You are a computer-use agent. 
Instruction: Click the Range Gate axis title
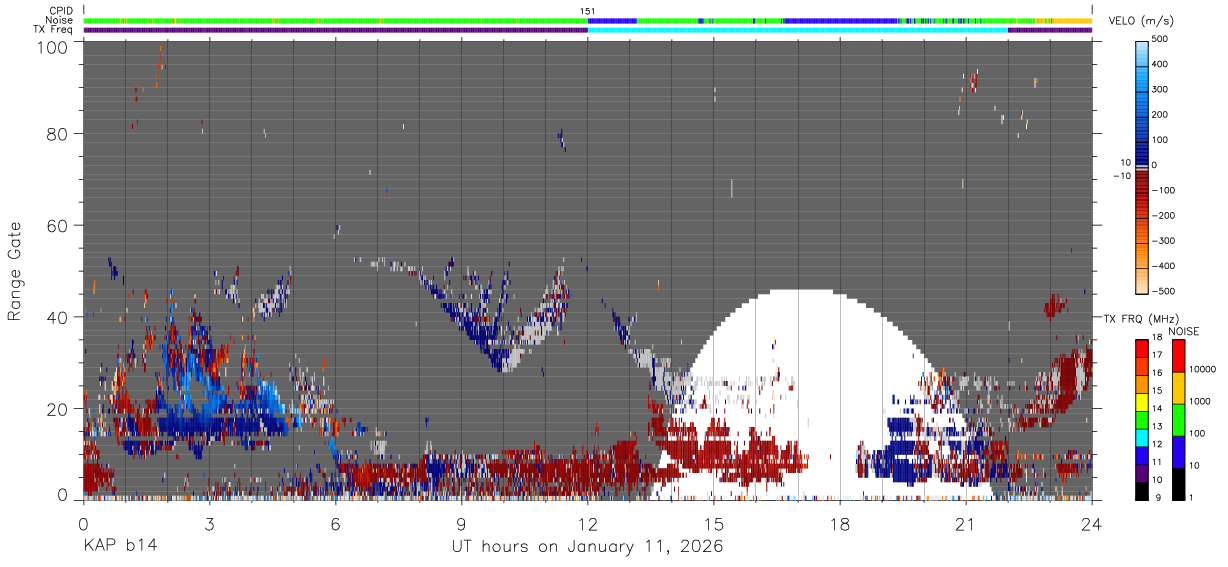(x=16, y=272)
